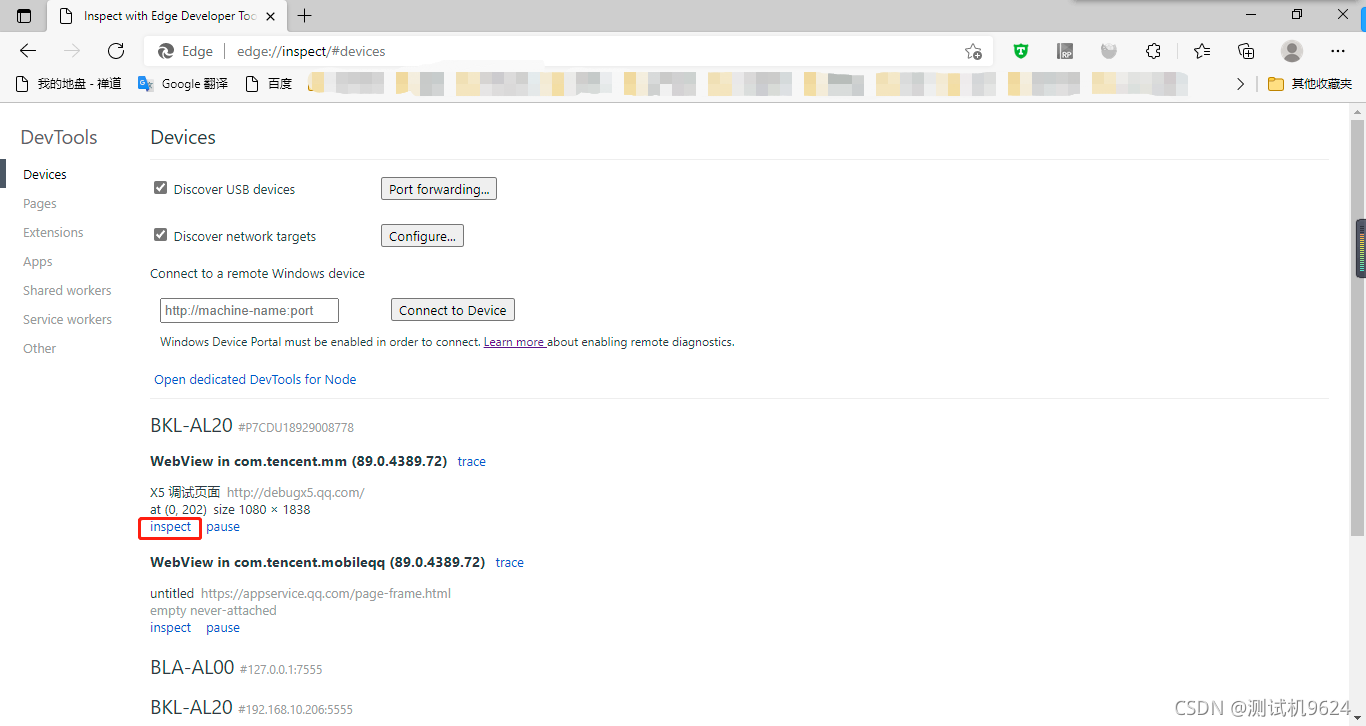Open the user profile avatar

pyautogui.click(x=1292, y=51)
